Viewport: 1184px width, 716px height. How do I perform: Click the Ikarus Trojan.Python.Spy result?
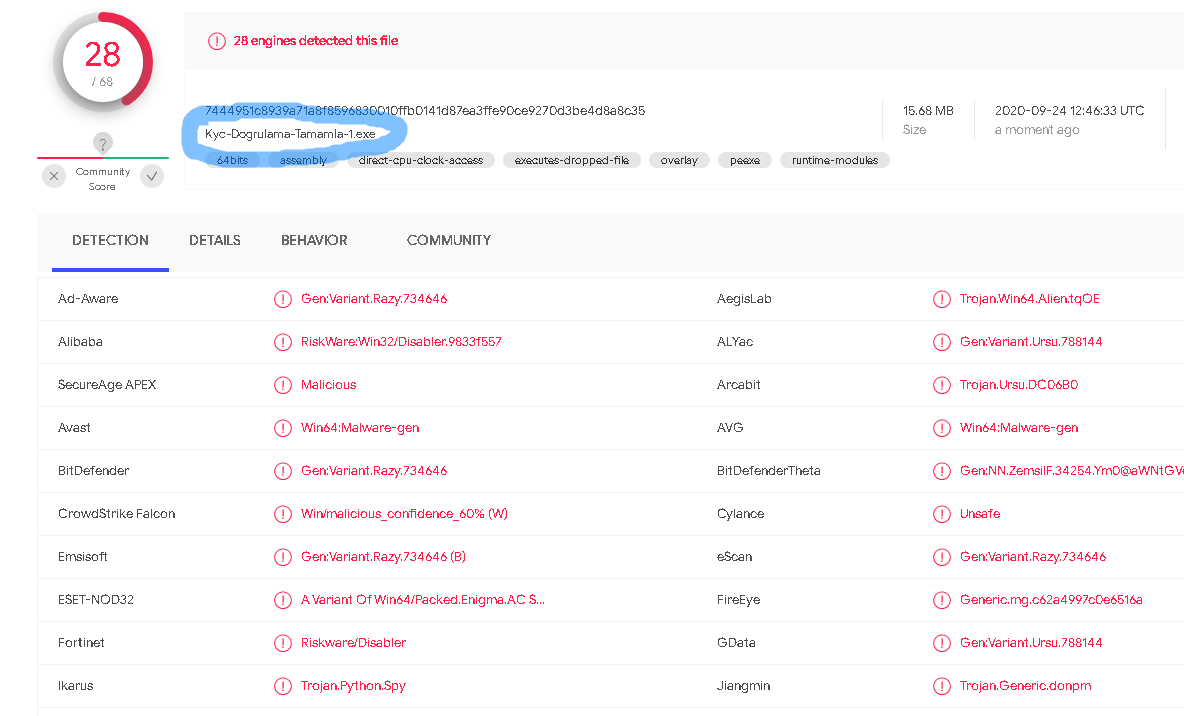[353, 687]
